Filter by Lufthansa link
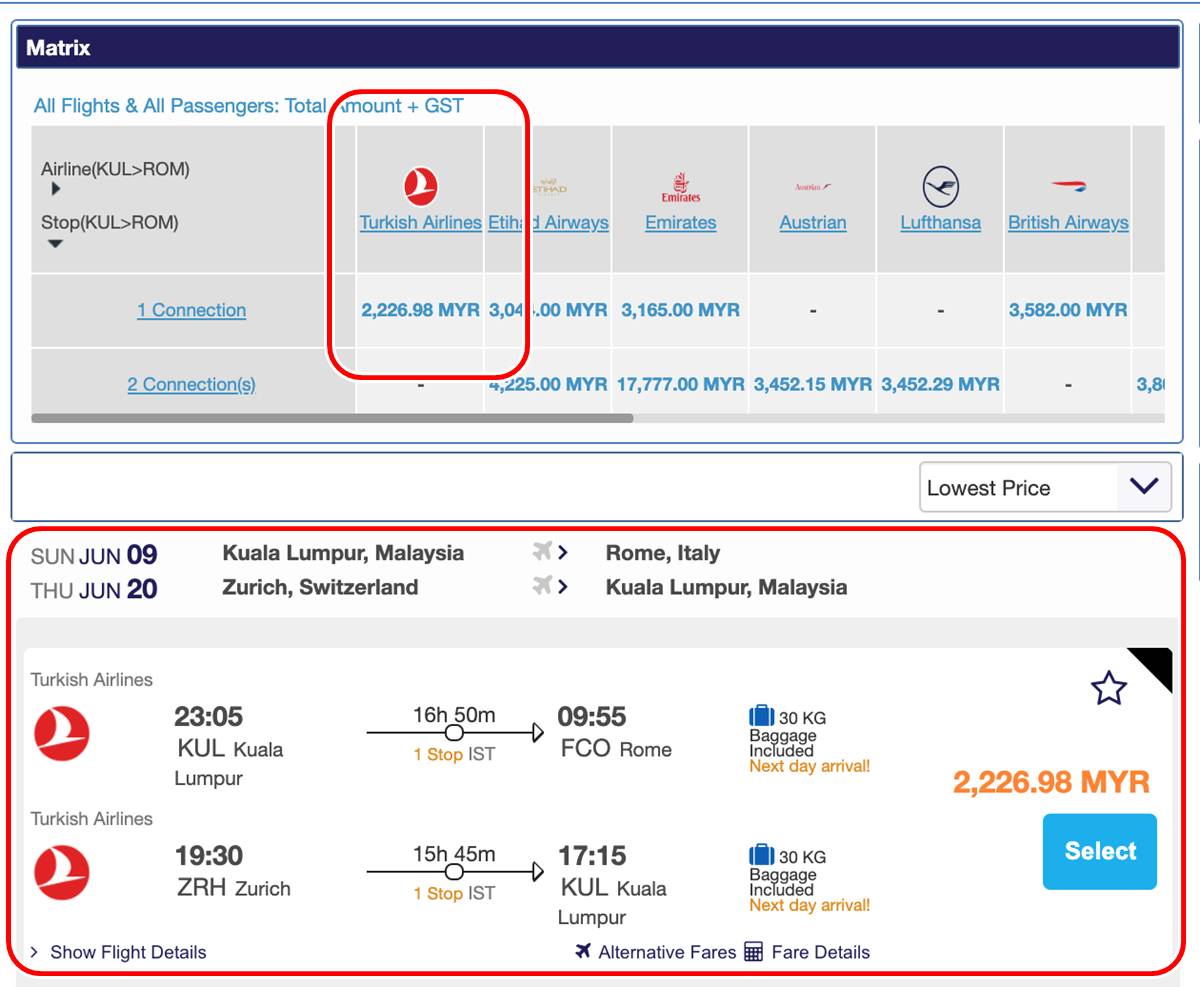Screen dimensions: 1200x987 (940, 223)
